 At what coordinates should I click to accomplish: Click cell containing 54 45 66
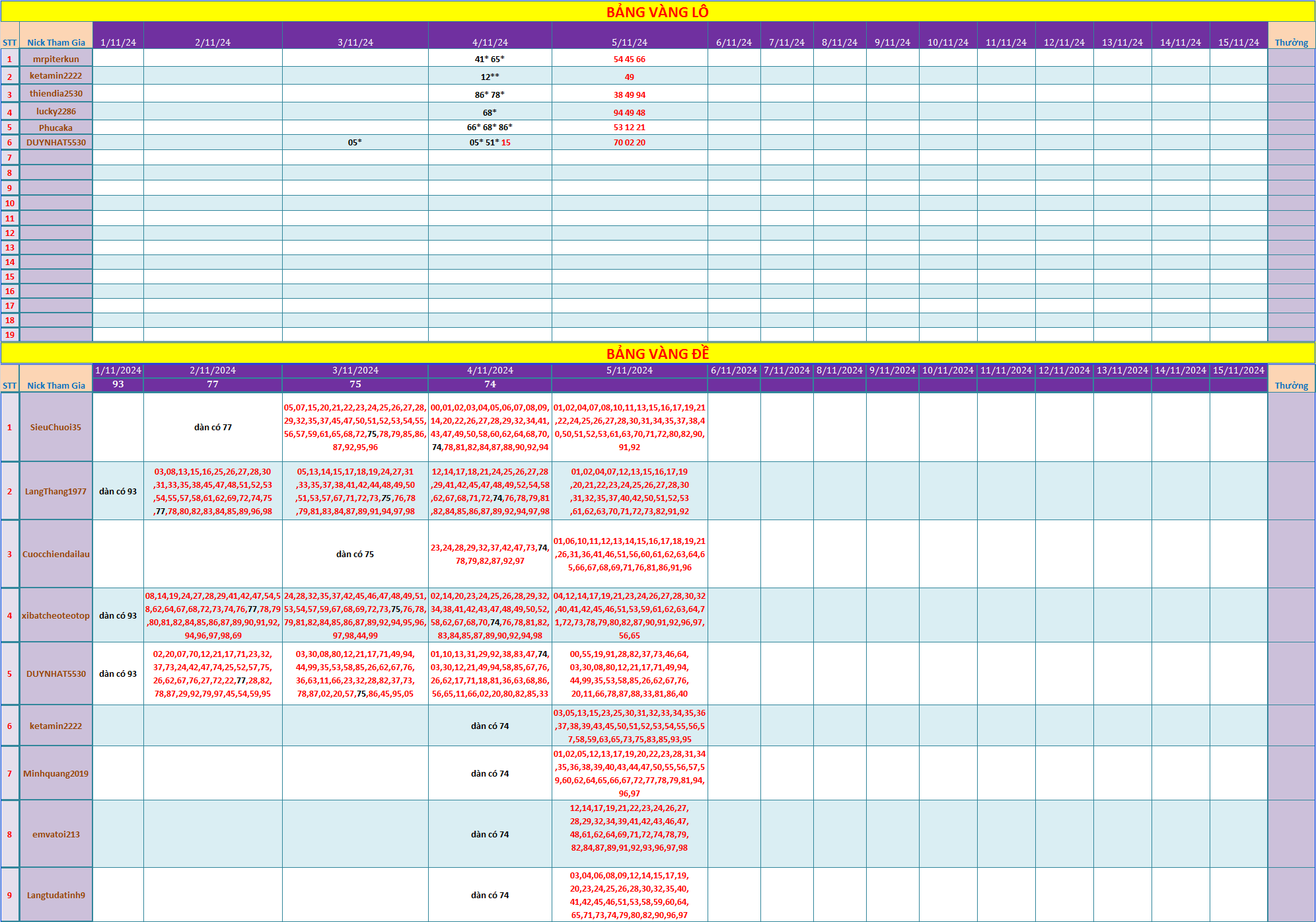point(629,59)
